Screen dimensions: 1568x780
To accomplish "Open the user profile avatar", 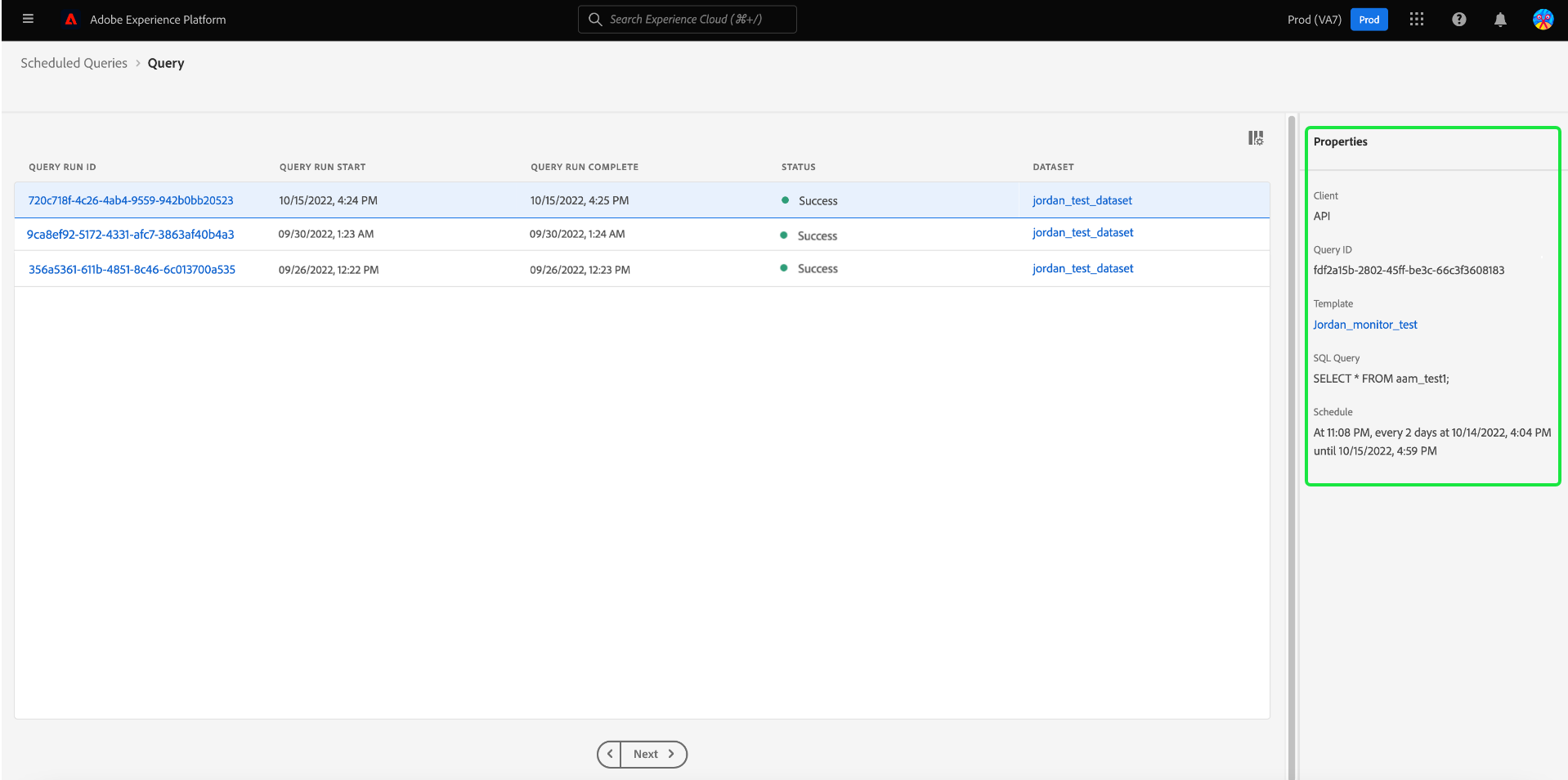I will (x=1543, y=19).
